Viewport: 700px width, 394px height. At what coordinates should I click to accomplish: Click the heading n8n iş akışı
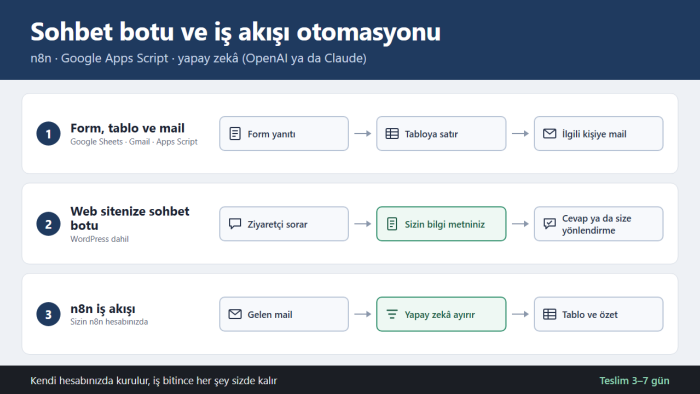[103, 309]
